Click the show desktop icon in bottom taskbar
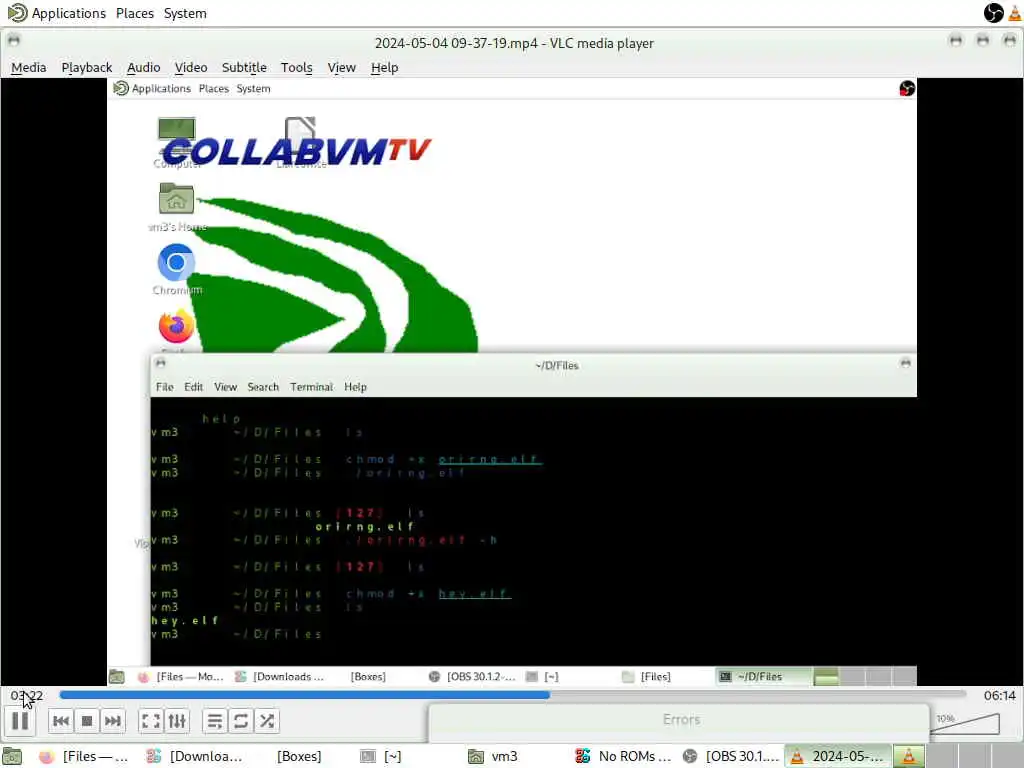 12,756
